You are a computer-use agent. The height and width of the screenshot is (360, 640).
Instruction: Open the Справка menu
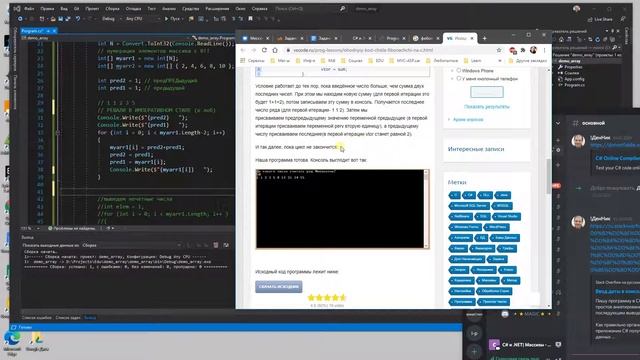click(260, 9)
